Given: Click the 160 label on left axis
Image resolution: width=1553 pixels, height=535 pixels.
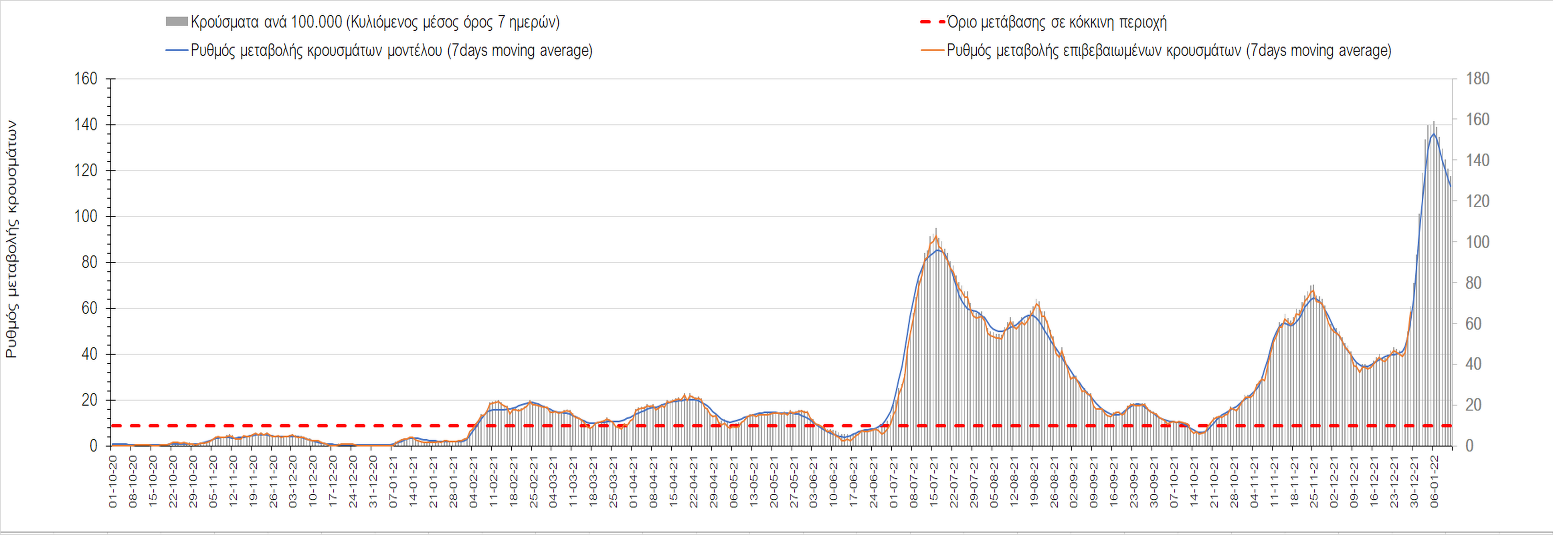Looking at the screenshot, I should click(85, 79).
